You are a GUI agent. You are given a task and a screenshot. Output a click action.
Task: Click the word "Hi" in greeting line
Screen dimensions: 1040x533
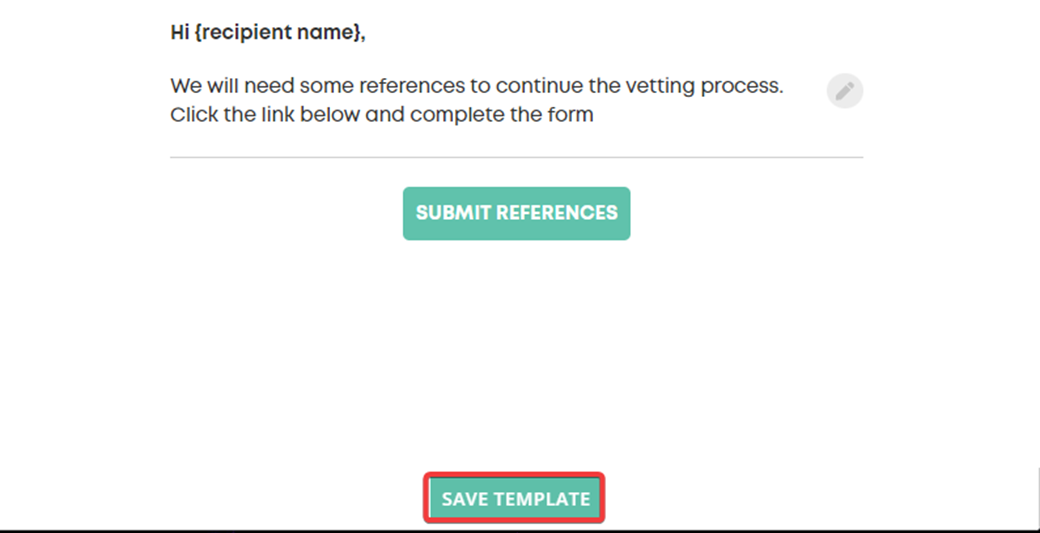point(180,32)
